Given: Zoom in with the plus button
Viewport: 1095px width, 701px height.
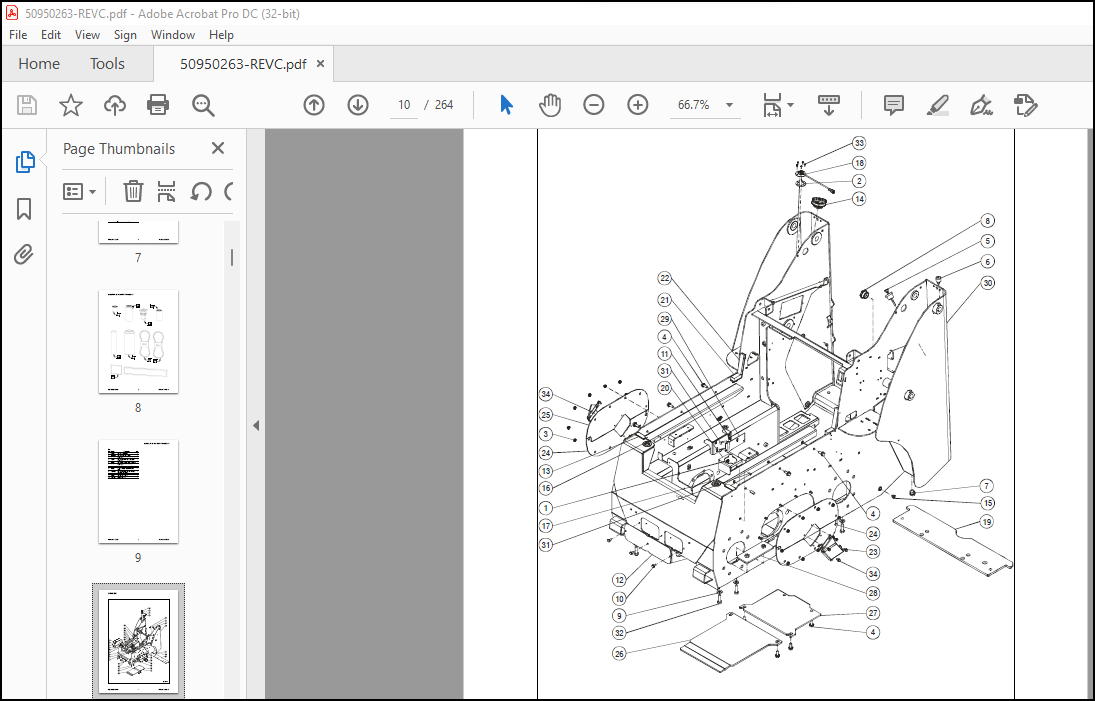Looking at the screenshot, I should [638, 105].
